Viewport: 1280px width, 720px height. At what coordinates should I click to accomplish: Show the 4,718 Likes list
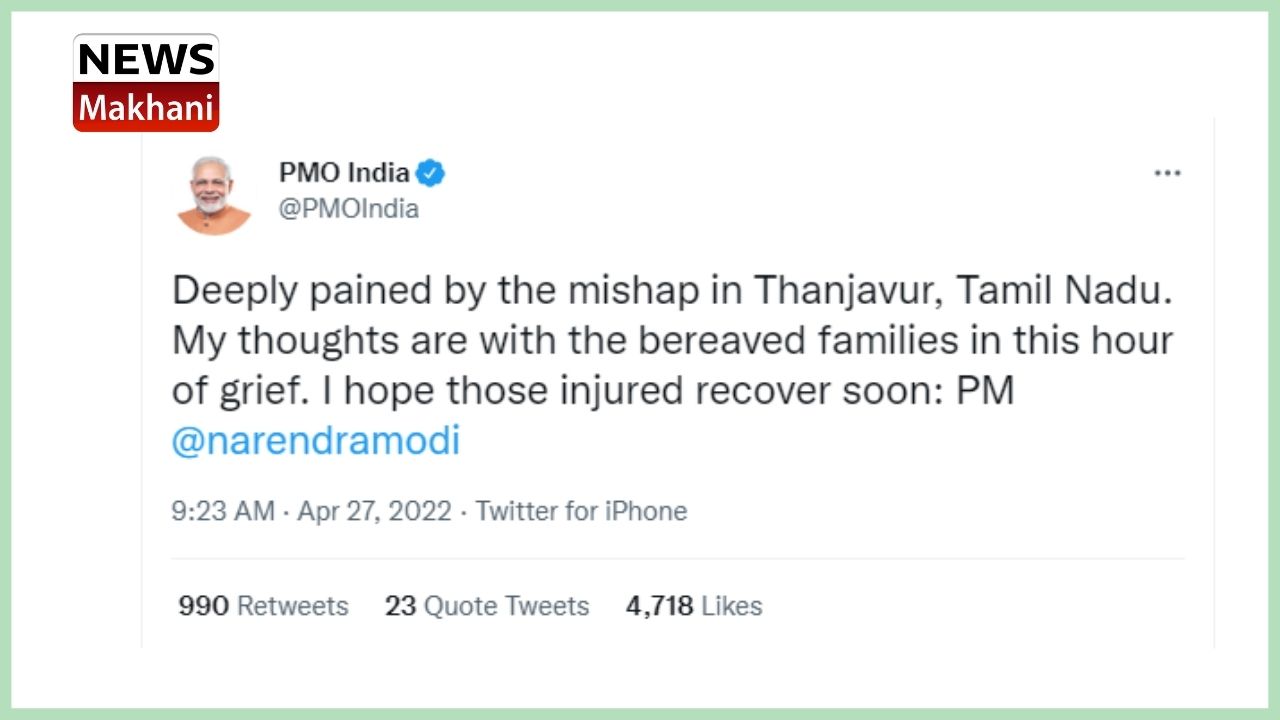pyautogui.click(x=694, y=606)
